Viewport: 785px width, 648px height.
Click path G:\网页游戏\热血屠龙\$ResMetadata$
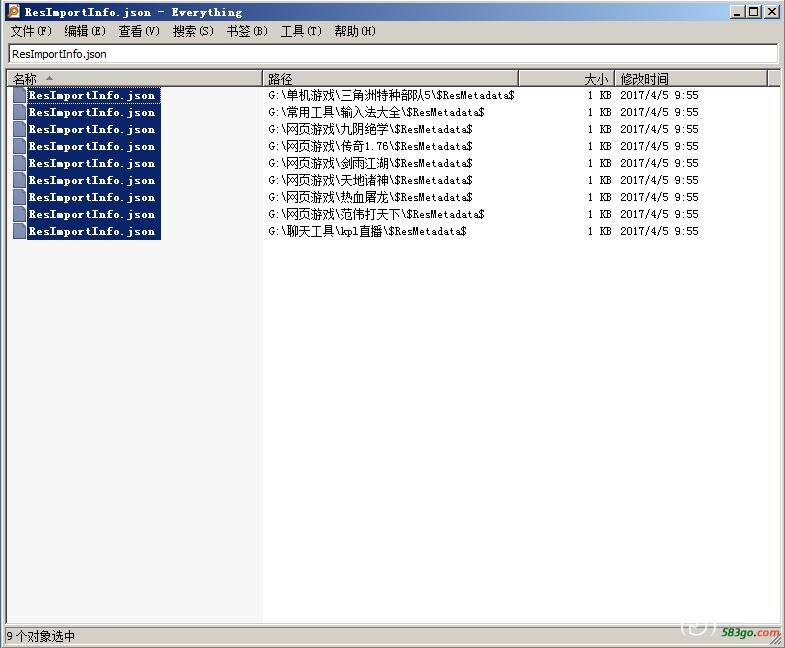tap(370, 197)
